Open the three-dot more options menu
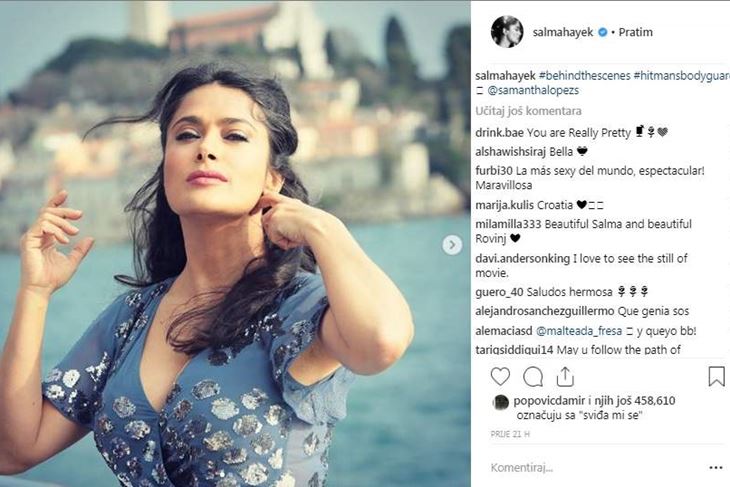Viewport: 730px width, 487px height. click(716, 467)
